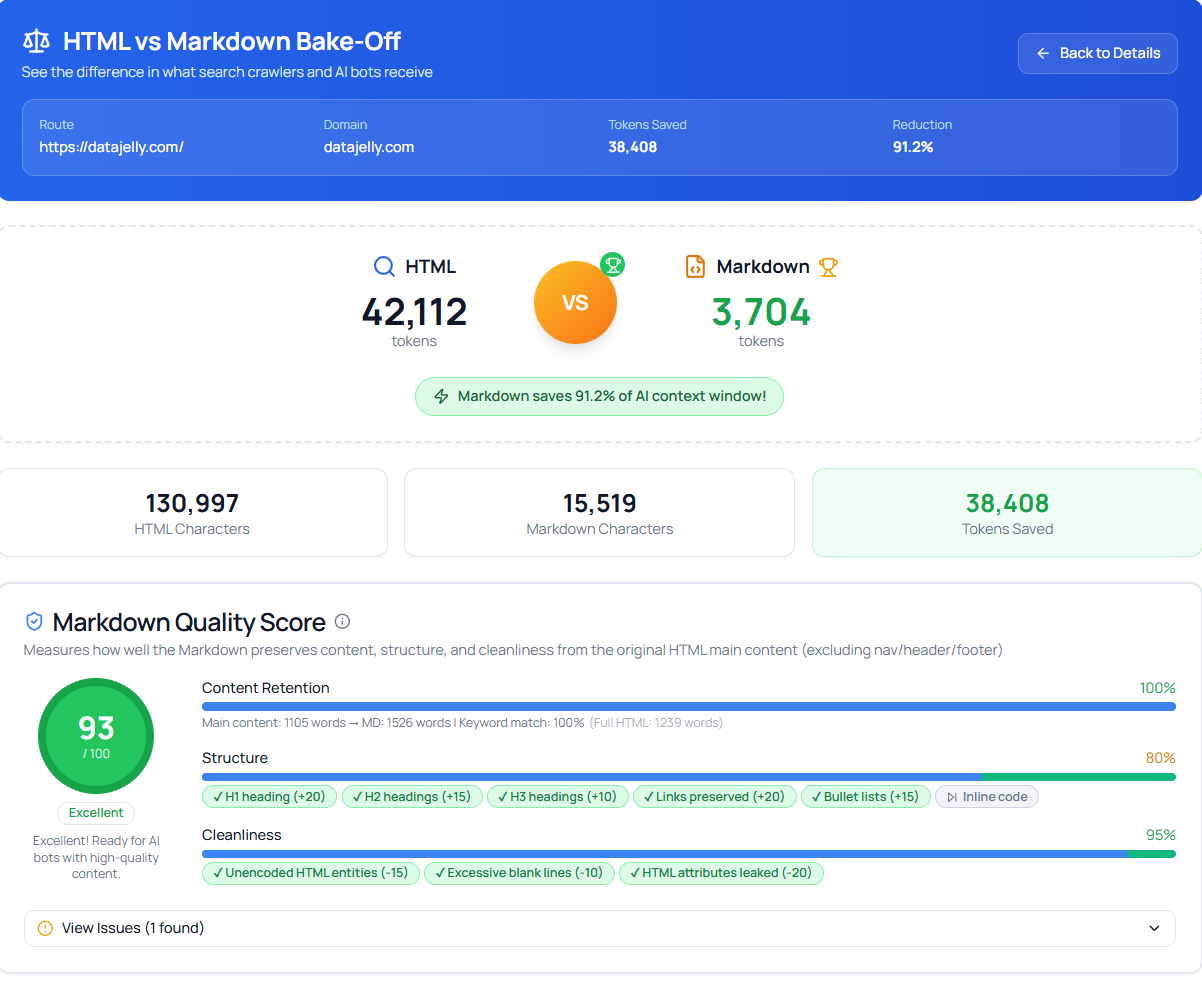Image resolution: width=1202 pixels, height=985 pixels.
Task: Go back using Back to Details button
Action: [1098, 53]
